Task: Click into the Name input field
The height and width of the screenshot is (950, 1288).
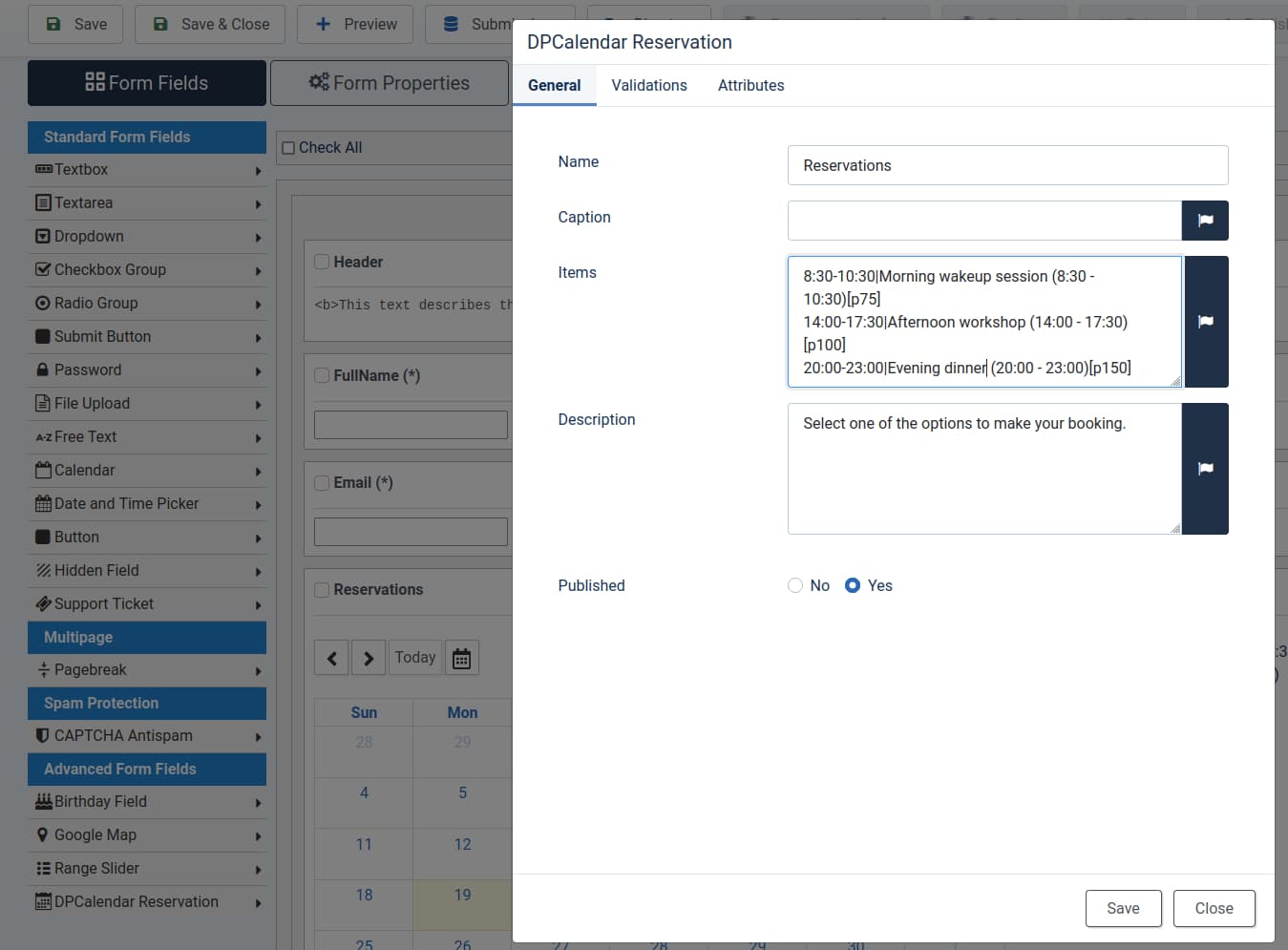Action: click(x=1007, y=165)
